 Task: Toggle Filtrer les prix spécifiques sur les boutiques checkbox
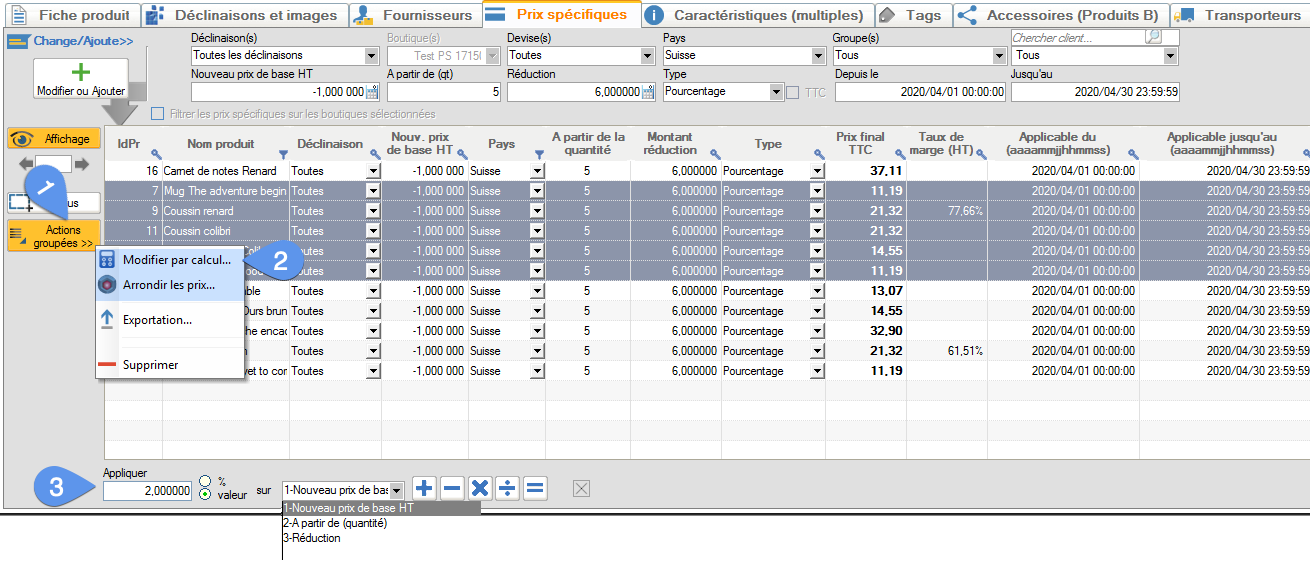[x=157, y=114]
